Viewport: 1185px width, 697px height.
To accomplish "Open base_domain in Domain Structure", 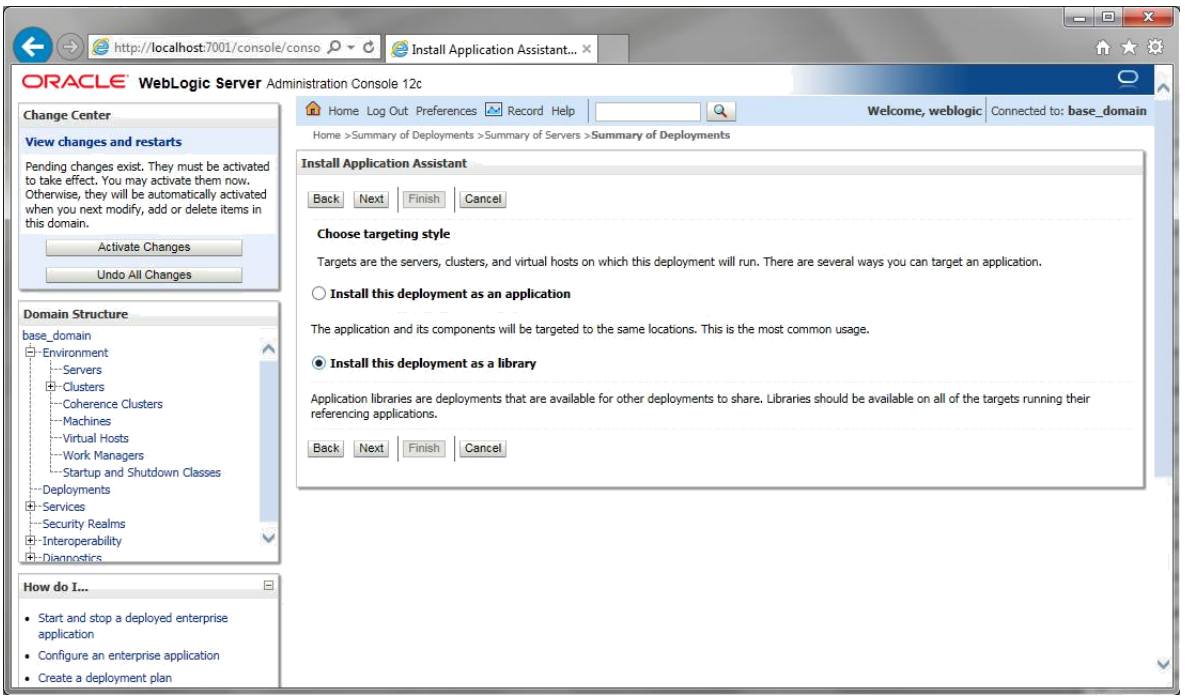I will (57, 336).
